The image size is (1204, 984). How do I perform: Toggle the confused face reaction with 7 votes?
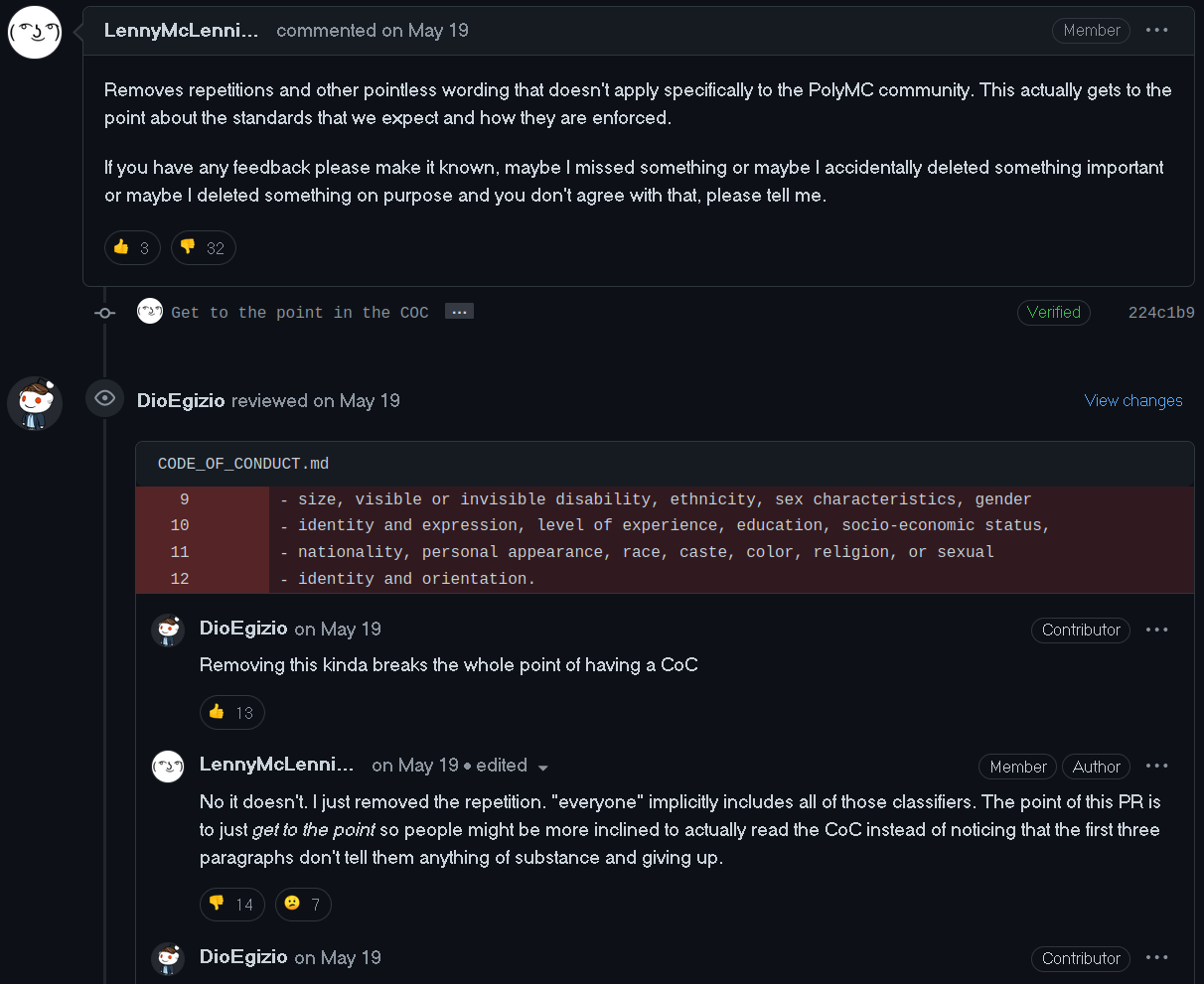tap(303, 905)
